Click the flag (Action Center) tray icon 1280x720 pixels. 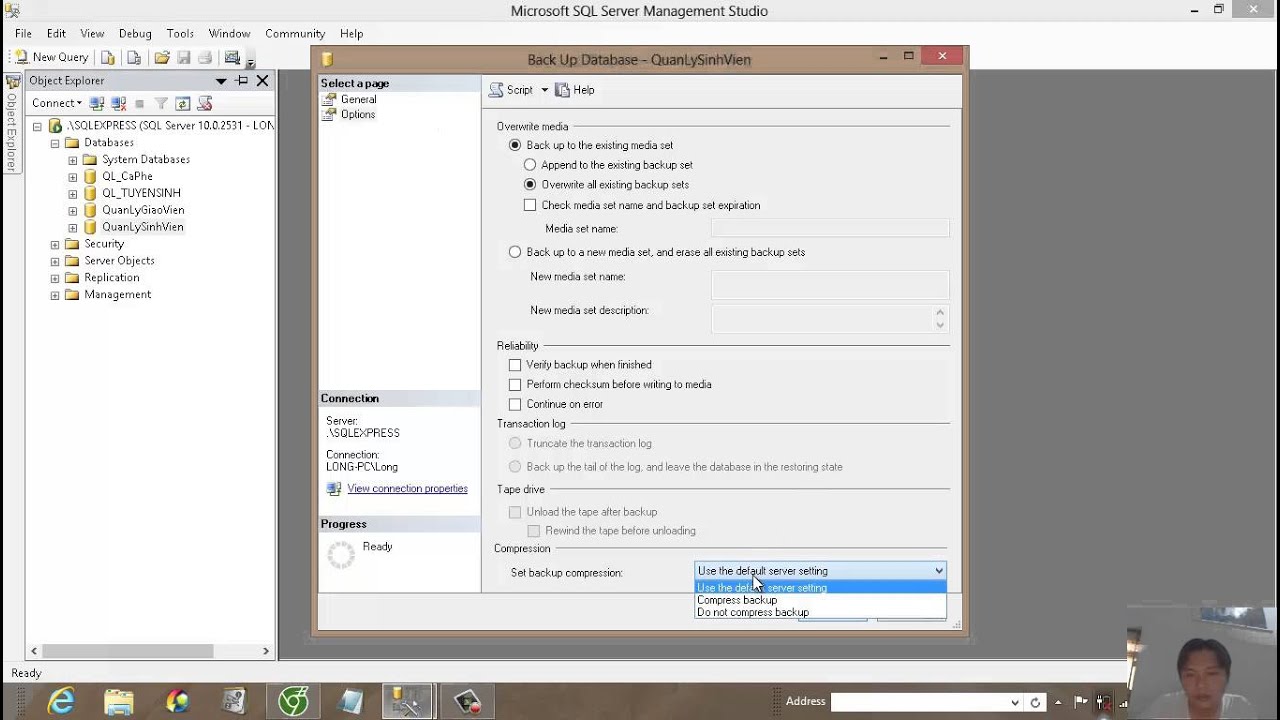pyautogui.click(x=1081, y=702)
